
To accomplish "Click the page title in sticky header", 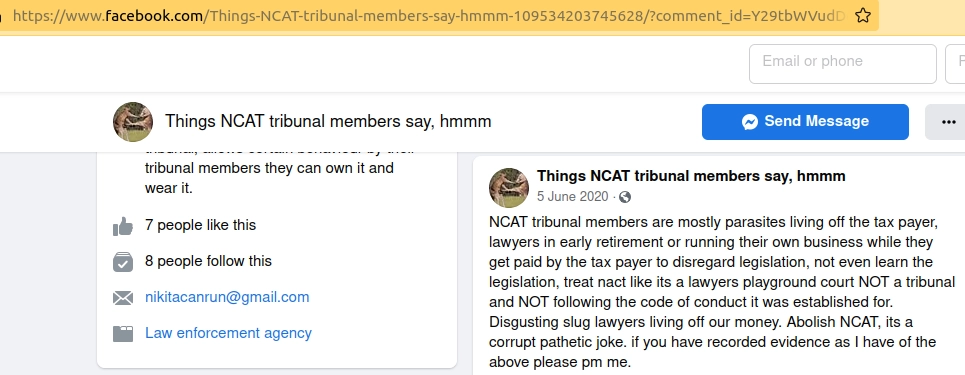I will click(x=328, y=121).
